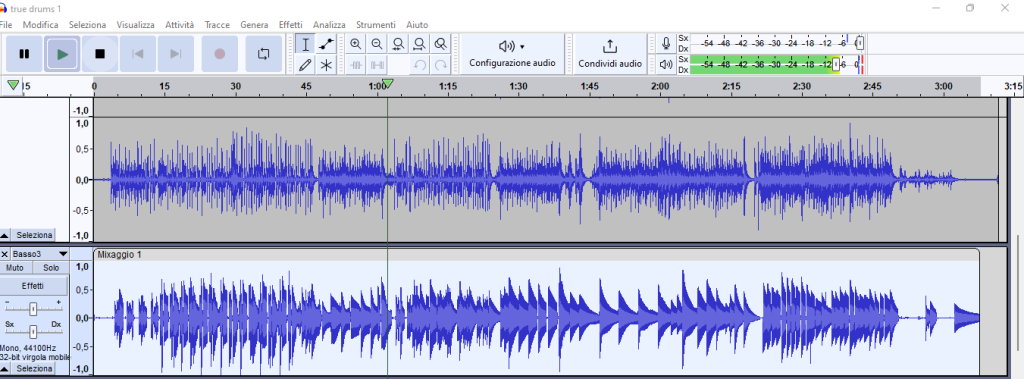
Task: Open the Effetti menu
Action: click(291, 25)
